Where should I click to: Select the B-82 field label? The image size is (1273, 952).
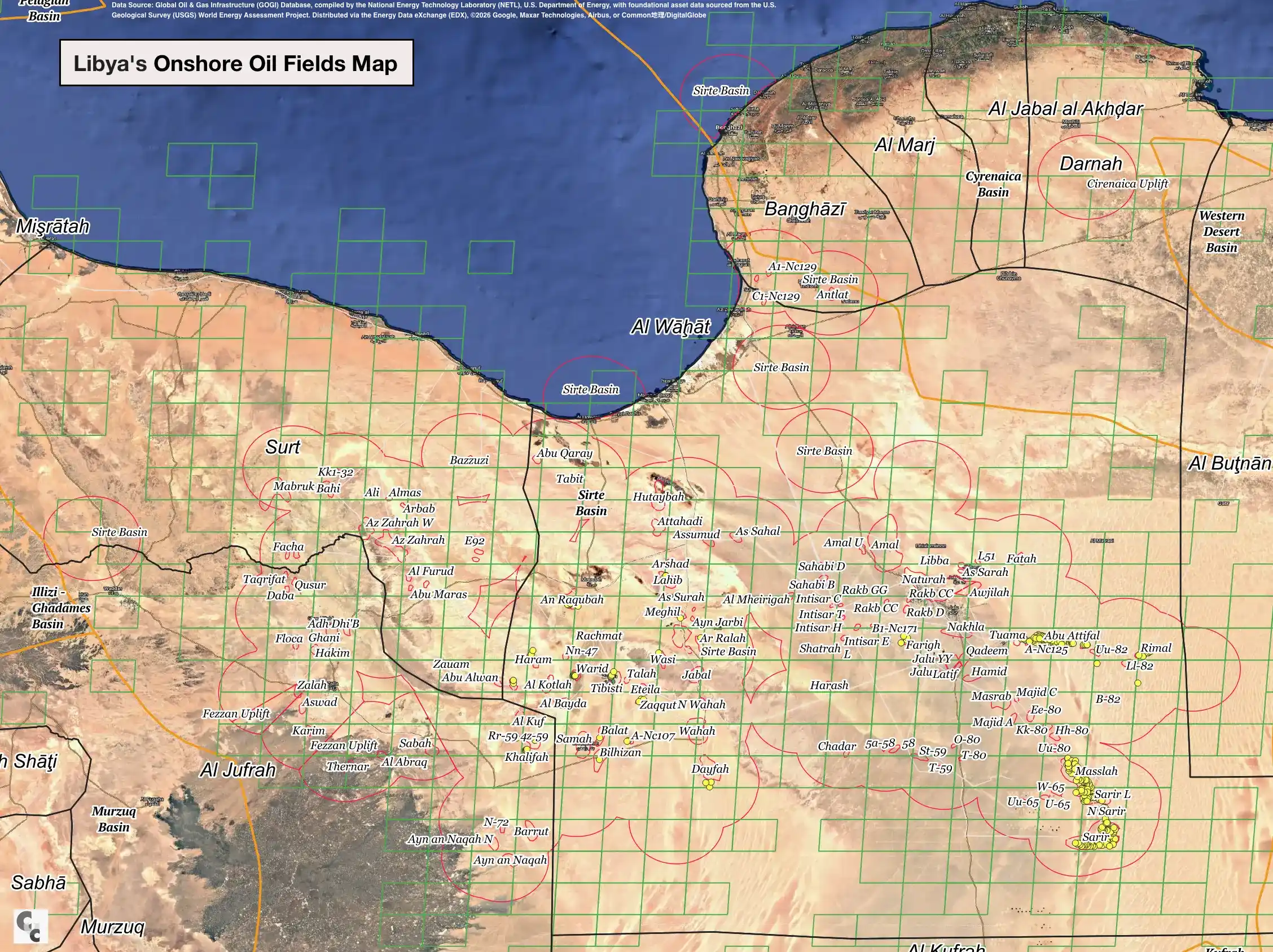[x=1107, y=699]
